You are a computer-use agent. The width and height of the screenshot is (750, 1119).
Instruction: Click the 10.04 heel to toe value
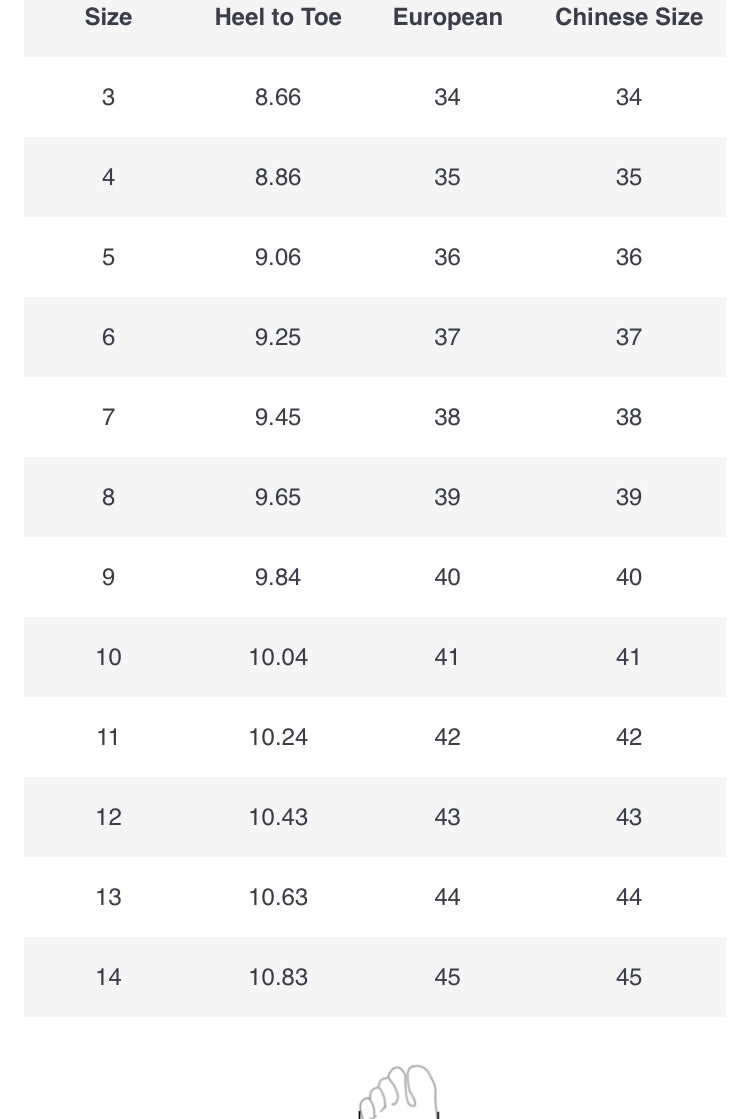coord(278,657)
